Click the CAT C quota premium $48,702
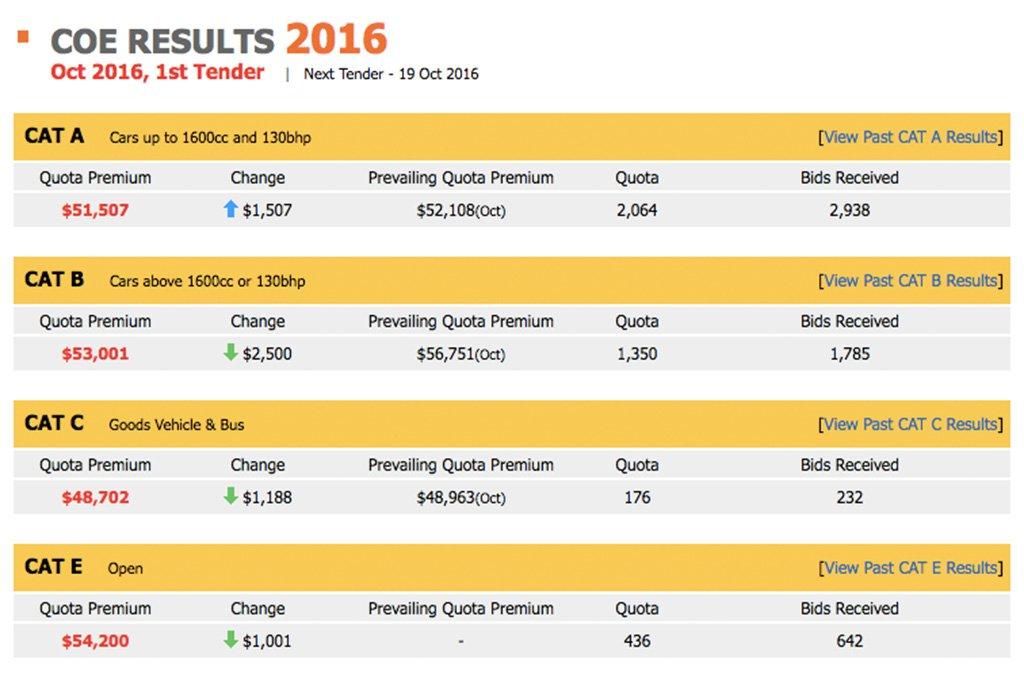This screenshot has width=1024, height=683. coord(95,497)
